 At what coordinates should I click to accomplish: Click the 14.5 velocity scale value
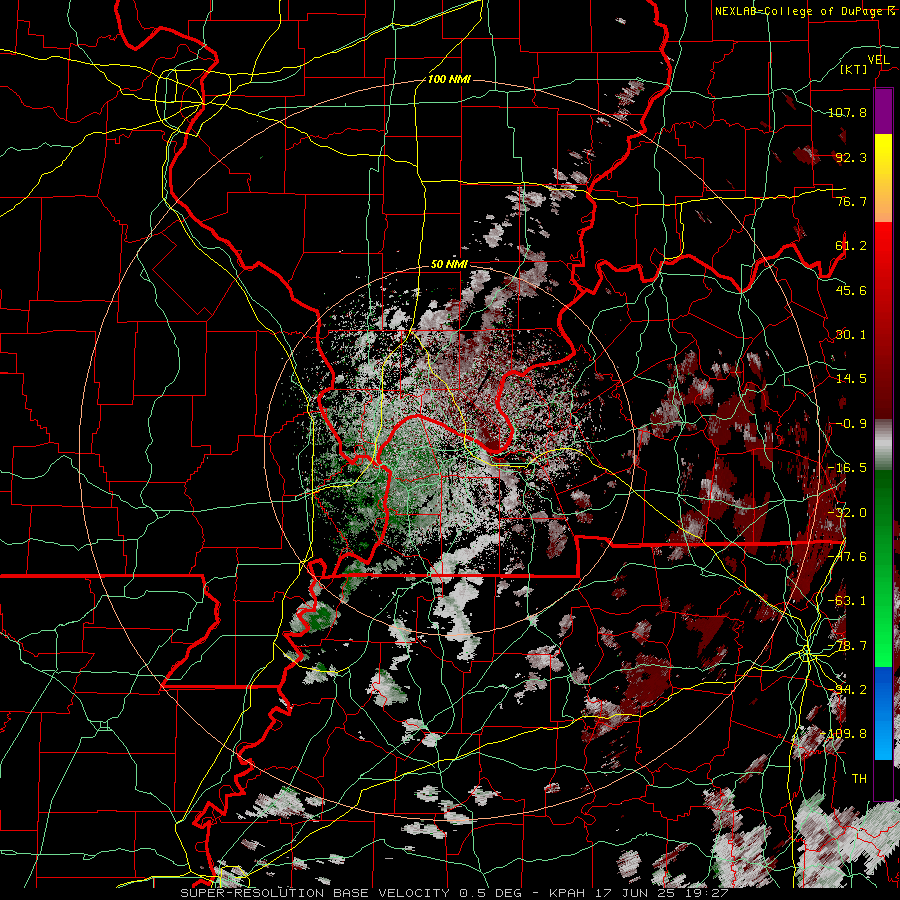[x=851, y=379]
